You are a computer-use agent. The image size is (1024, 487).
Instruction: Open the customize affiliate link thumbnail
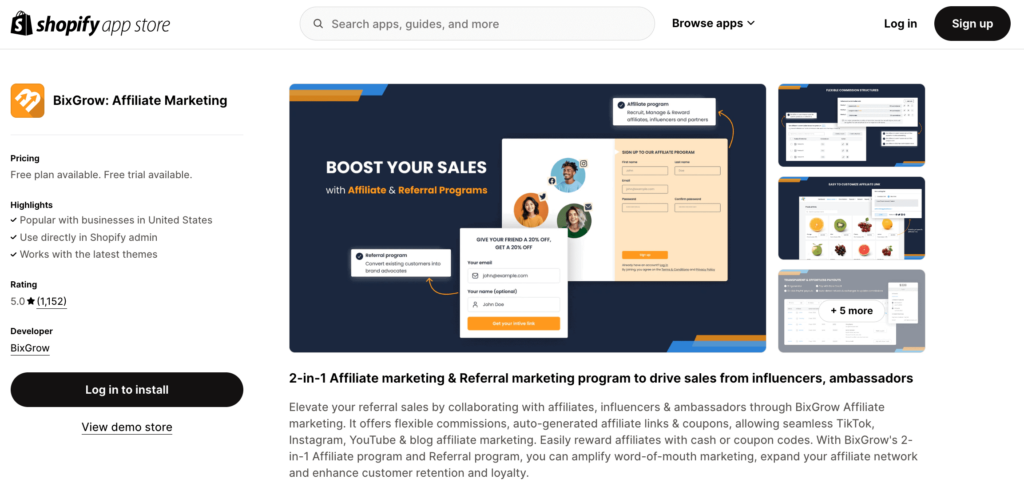pos(852,218)
